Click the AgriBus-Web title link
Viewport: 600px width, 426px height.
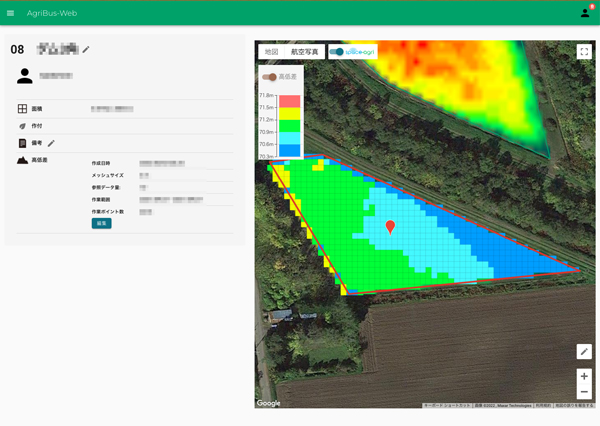(52, 13)
